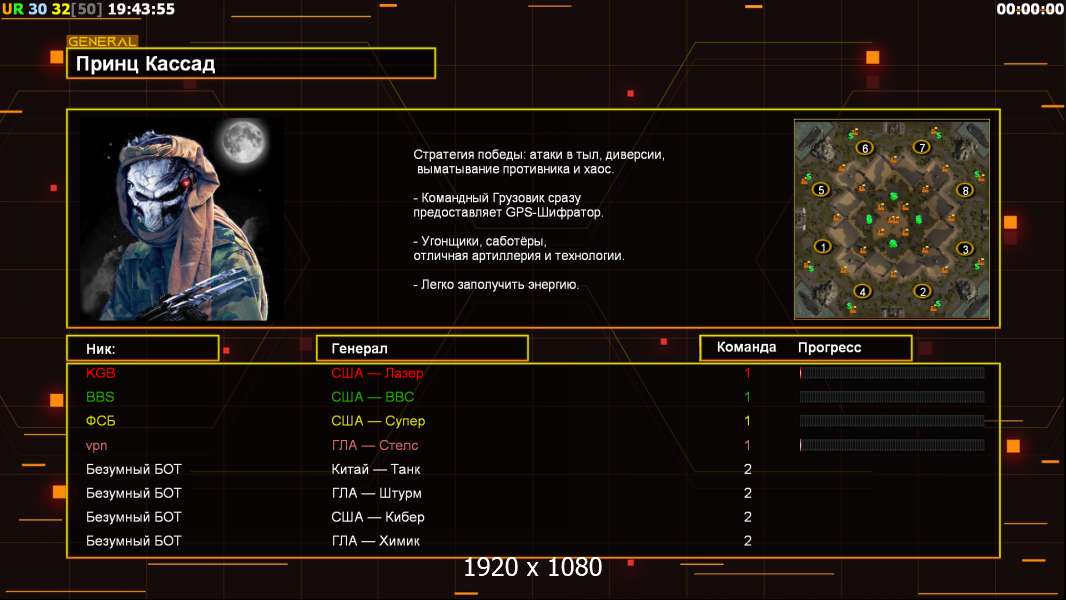Click the UR indicator in the top bar
1066x600 pixels.
click(13, 10)
